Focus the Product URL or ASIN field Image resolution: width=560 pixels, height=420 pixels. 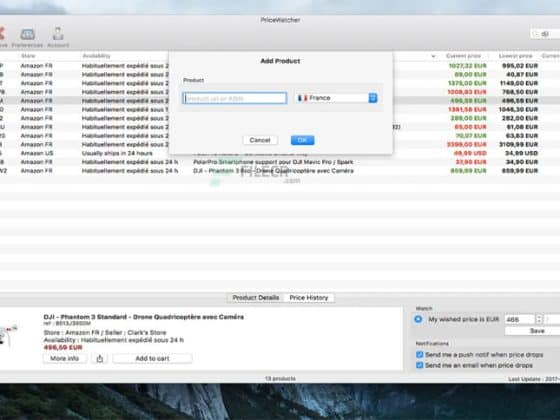(235, 98)
